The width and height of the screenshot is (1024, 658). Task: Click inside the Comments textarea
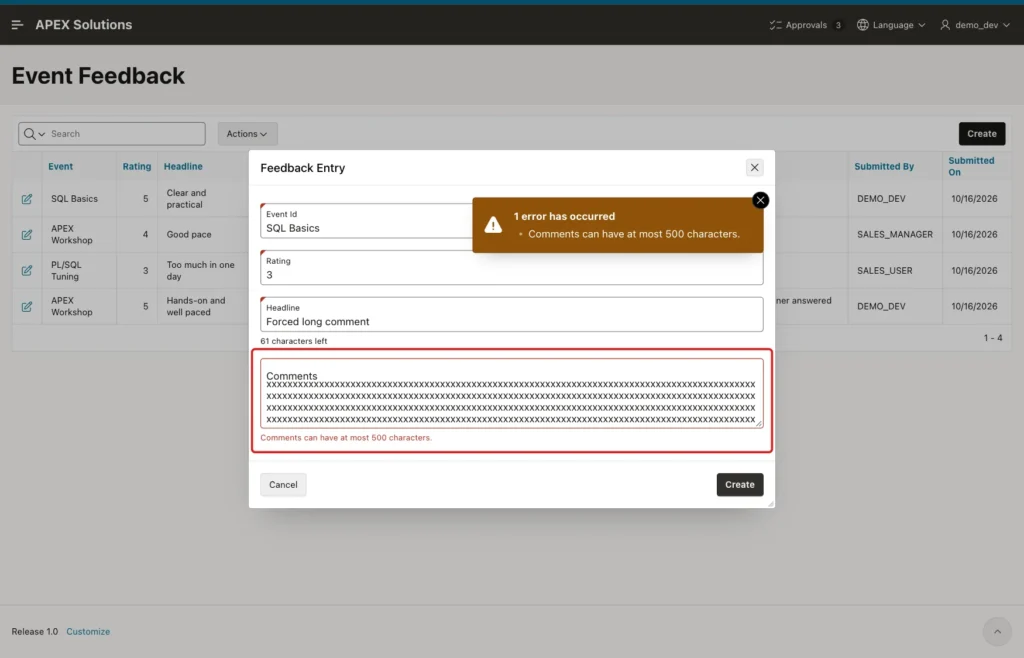[x=511, y=394]
